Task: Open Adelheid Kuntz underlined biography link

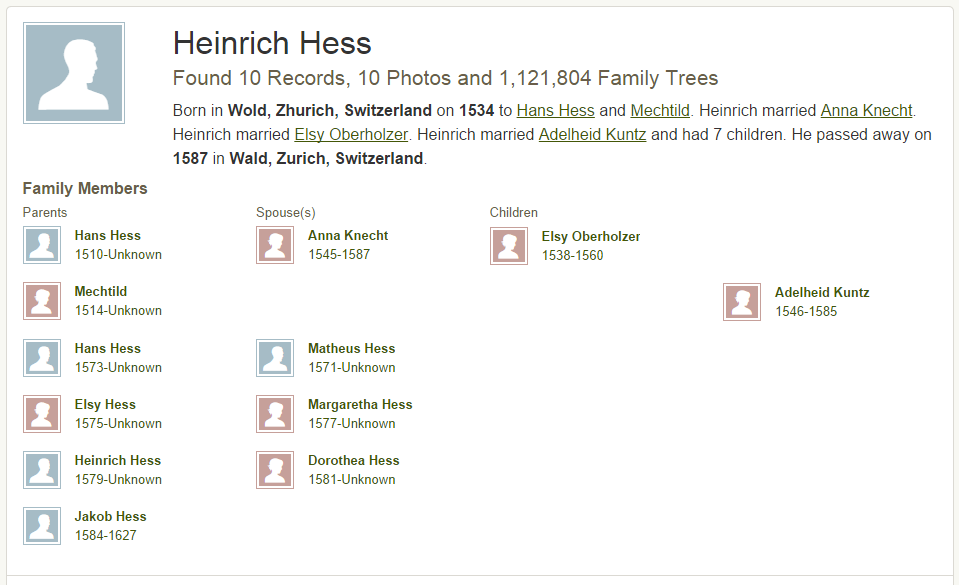Action: pos(592,135)
